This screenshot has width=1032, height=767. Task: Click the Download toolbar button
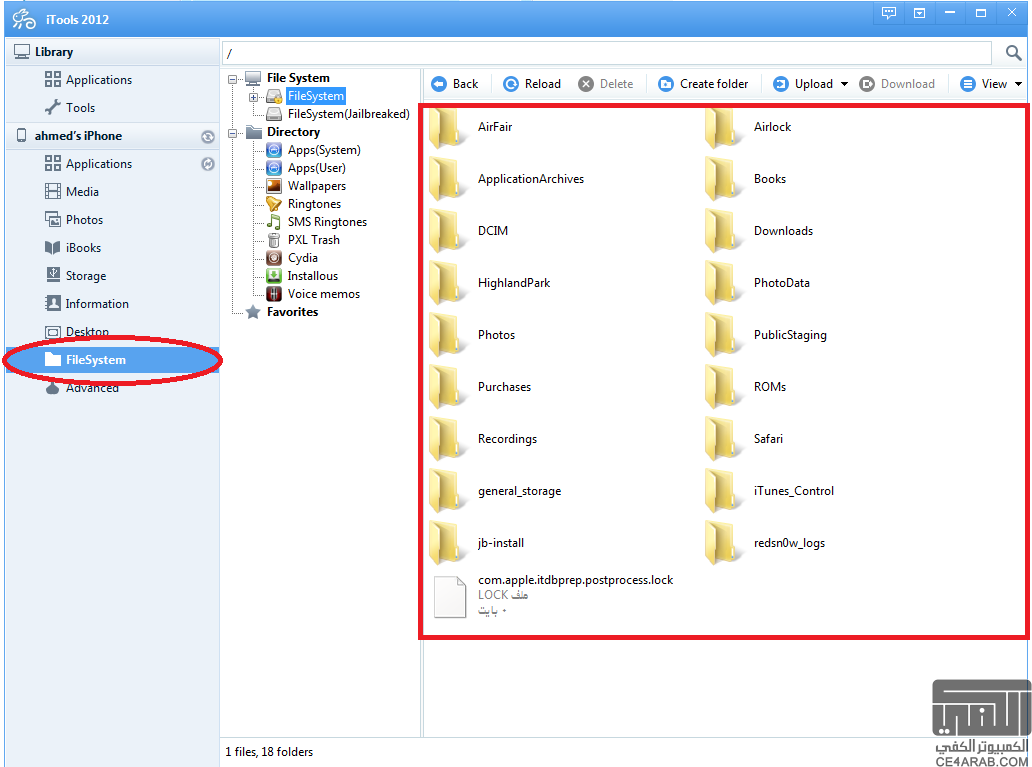tap(897, 84)
